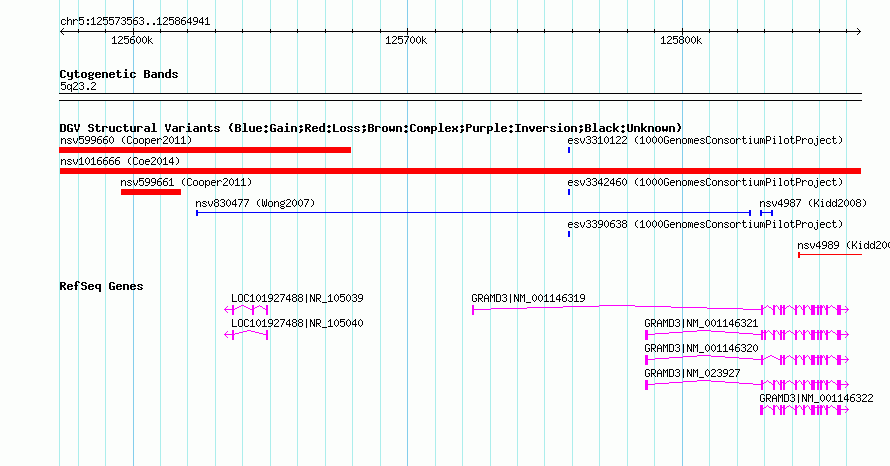890x466 pixels.
Task: Click the 125600k ruler tick label
Action: pyautogui.click(x=132, y=40)
